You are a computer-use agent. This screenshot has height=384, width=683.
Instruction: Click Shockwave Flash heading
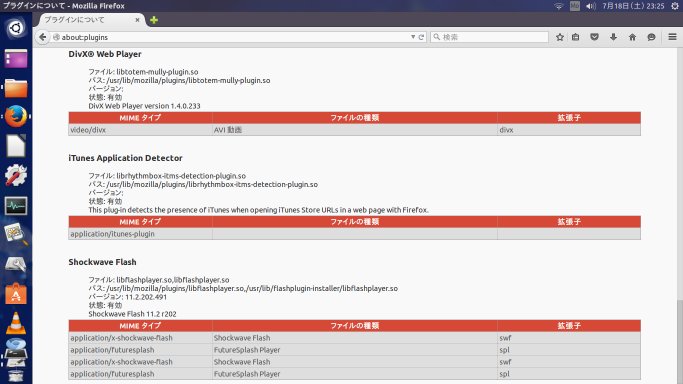(x=102, y=262)
